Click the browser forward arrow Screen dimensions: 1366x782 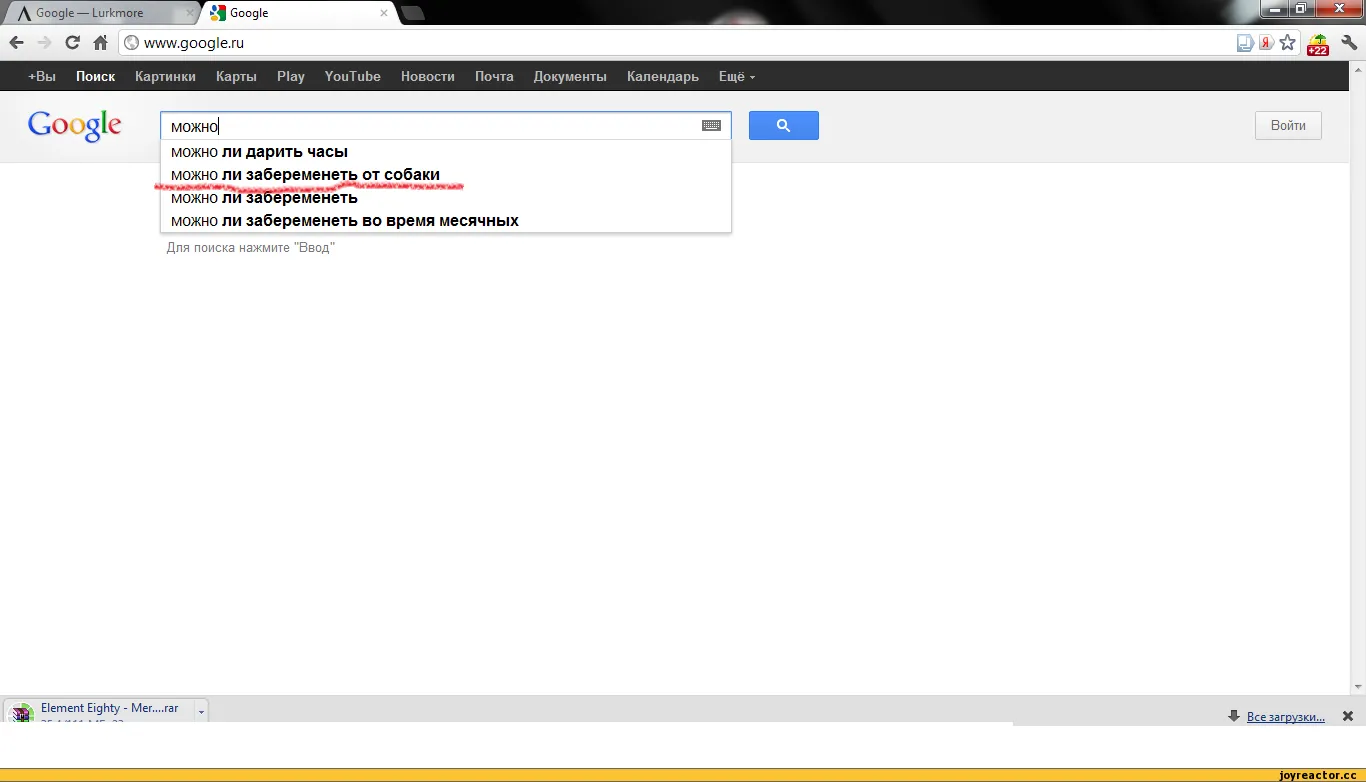pyautogui.click(x=44, y=43)
